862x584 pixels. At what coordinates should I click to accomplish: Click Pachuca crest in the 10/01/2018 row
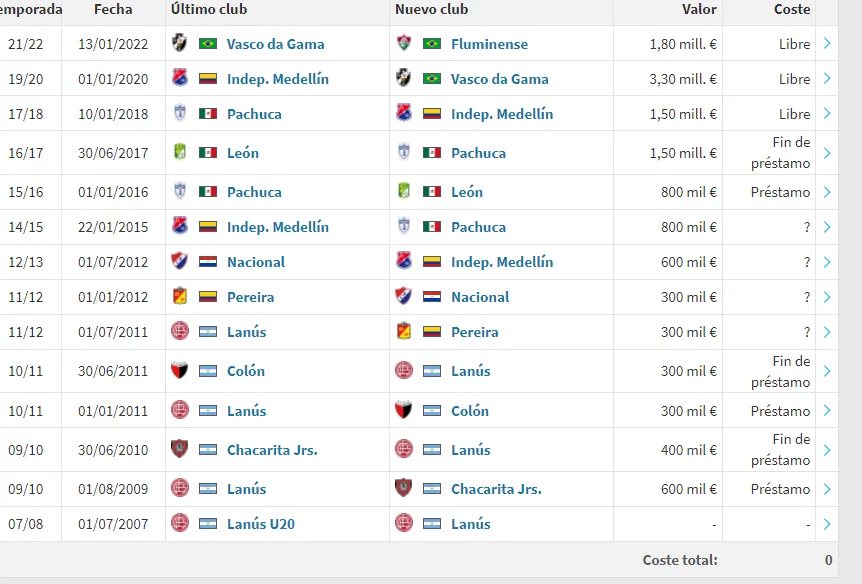click(180, 114)
